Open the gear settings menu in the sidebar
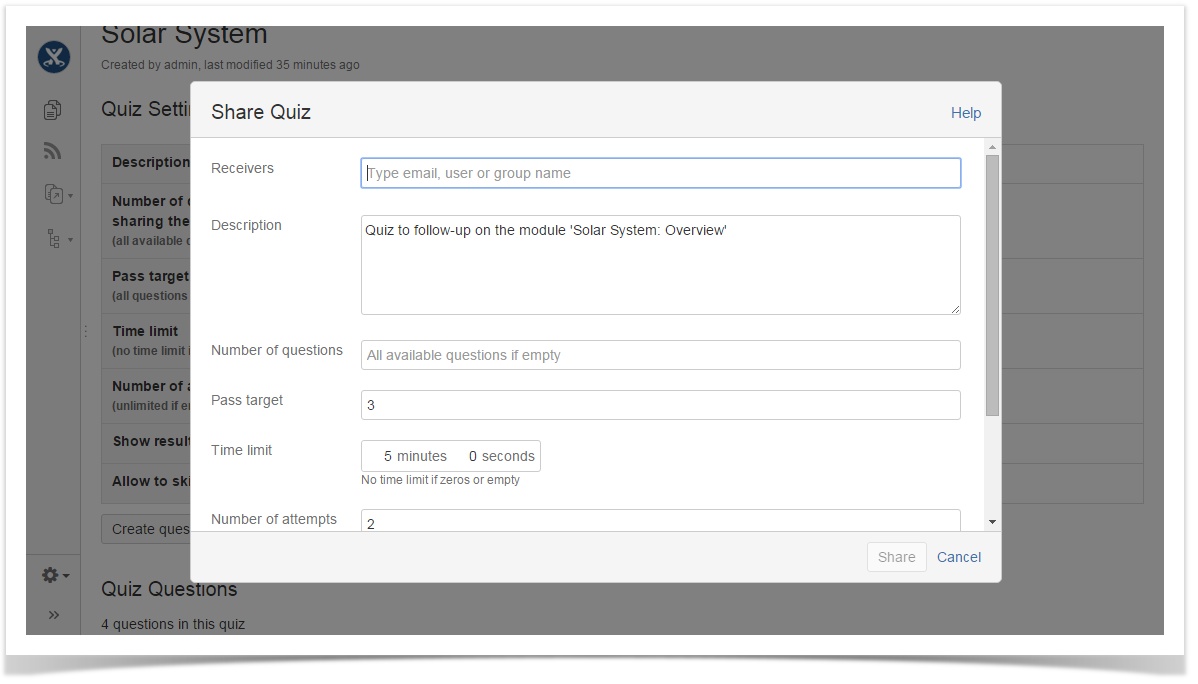Viewport: 1198px width, 684px height. pos(54,576)
